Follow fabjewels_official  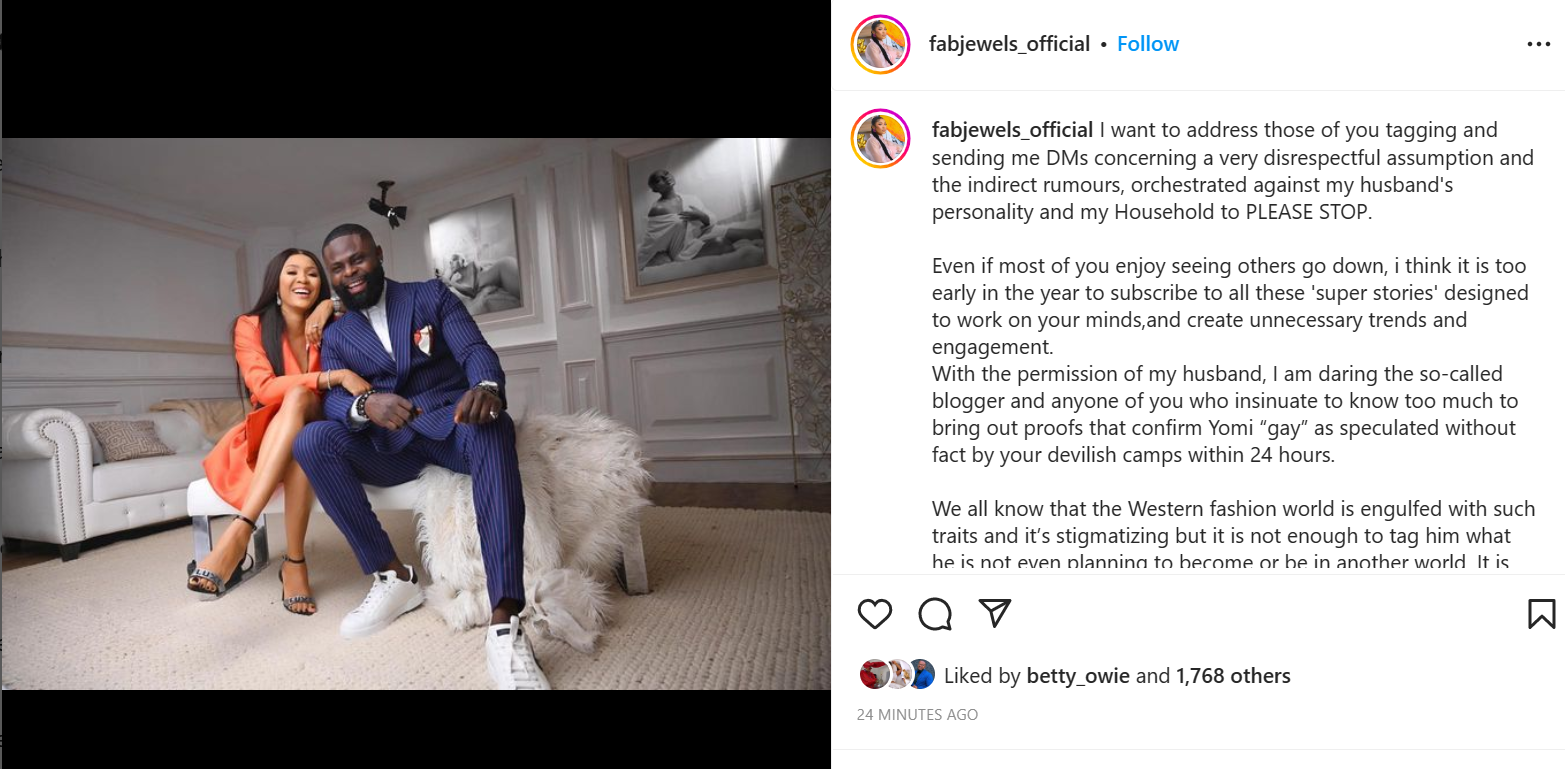point(1148,44)
